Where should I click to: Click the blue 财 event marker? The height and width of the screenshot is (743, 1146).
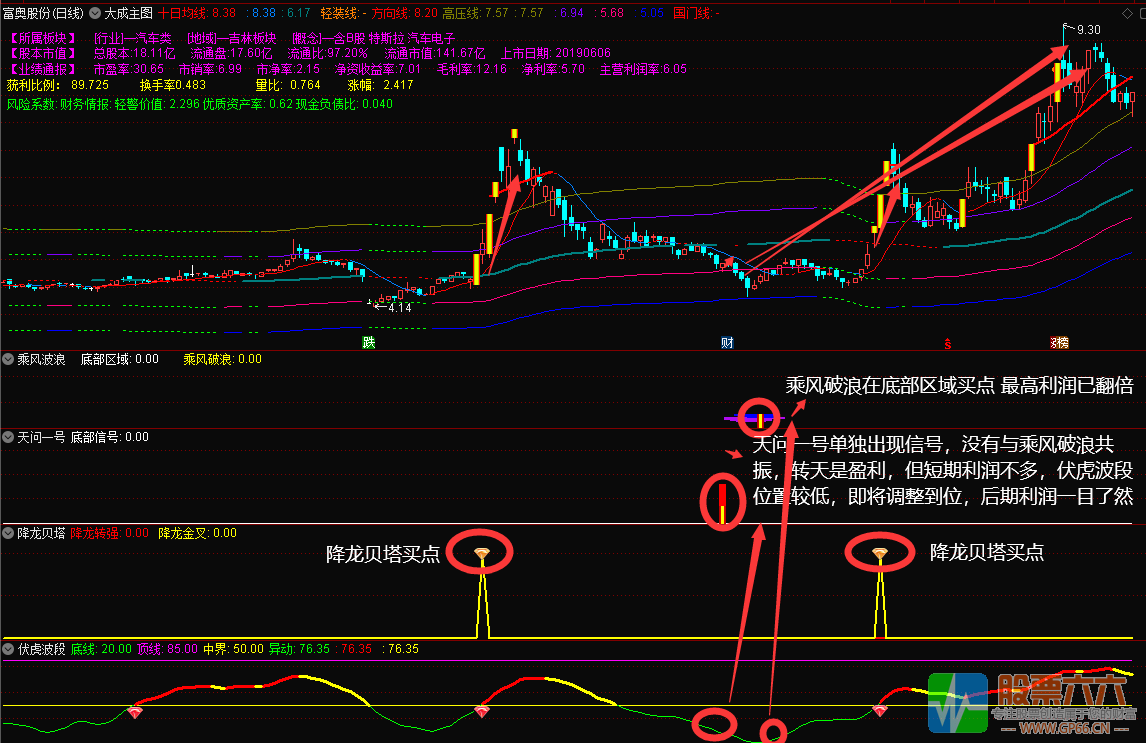[727, 343]
